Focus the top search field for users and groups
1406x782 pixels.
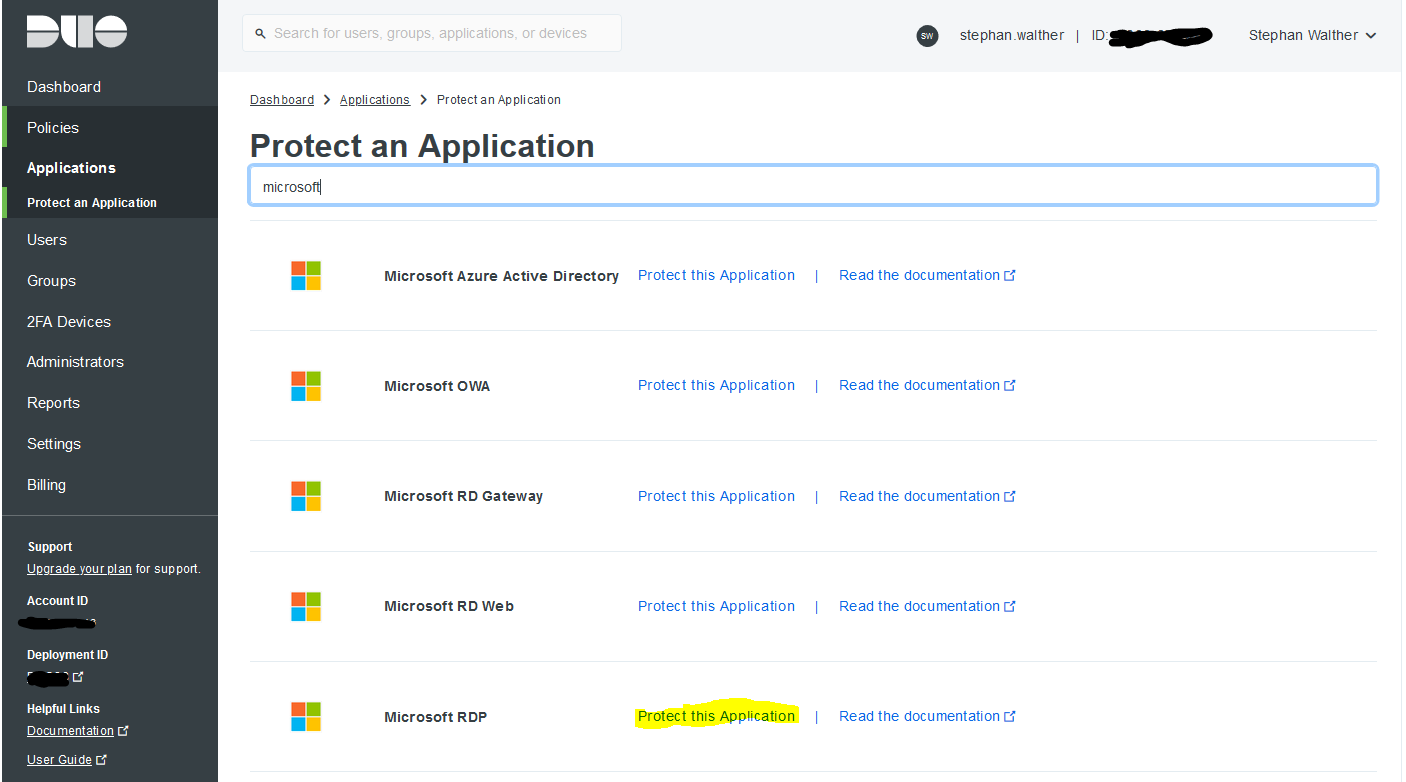coord(431,33)
